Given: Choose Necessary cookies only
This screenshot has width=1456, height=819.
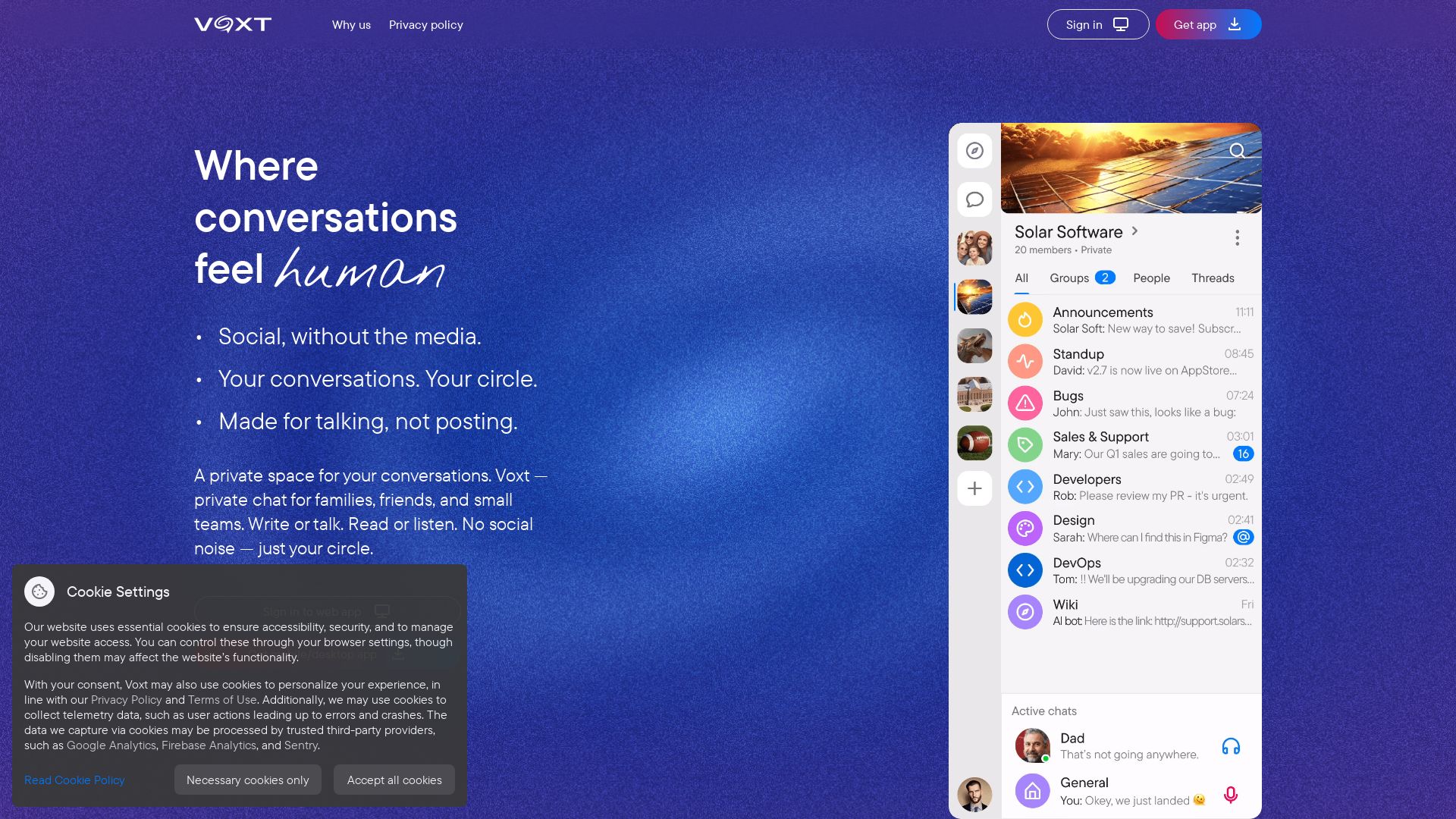Looking at the screenshot, I should point(248,780).
